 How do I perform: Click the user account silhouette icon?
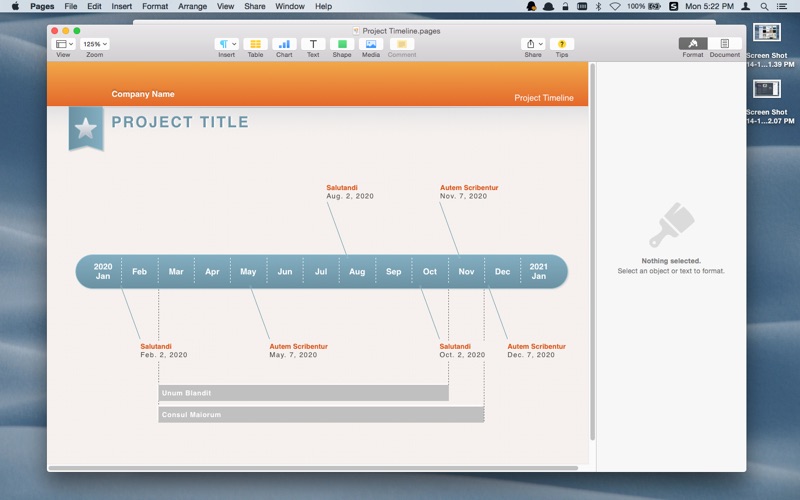click(745, 6)
